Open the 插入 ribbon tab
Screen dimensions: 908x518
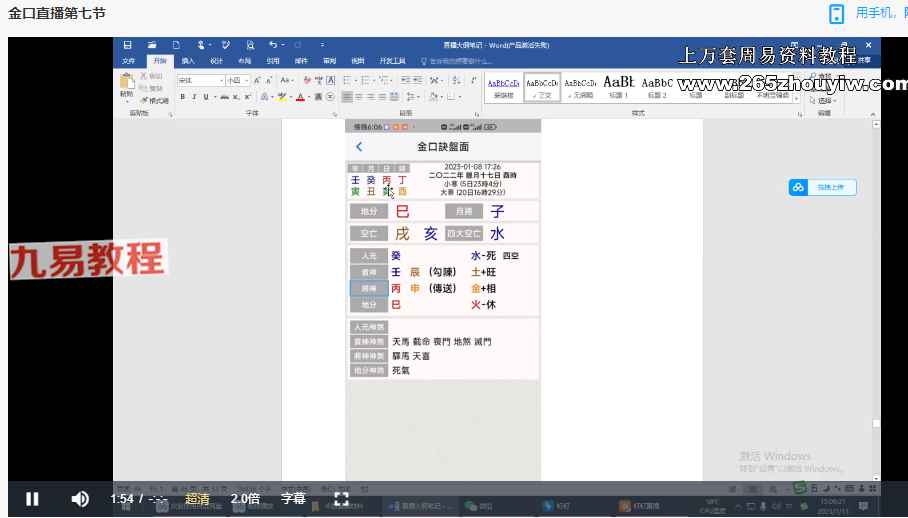click(x=188, y=61)
